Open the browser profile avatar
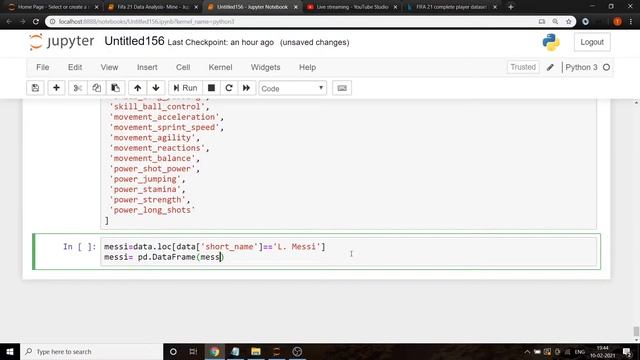The width and height of the screenshot is (640, 360). click(617, 22)
